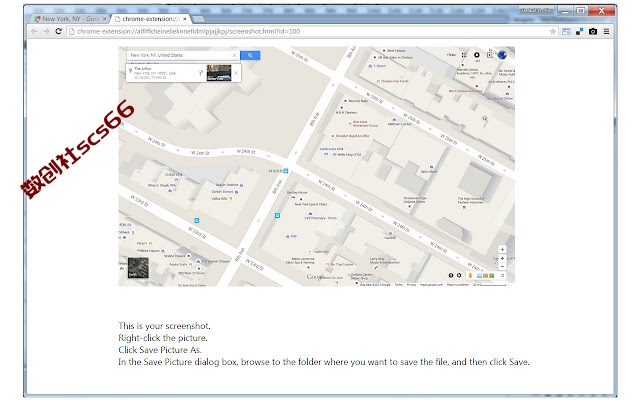Bookmark this page with the star icon
The width and height of the screenshot is (640, 400).
tap(553, 31)
